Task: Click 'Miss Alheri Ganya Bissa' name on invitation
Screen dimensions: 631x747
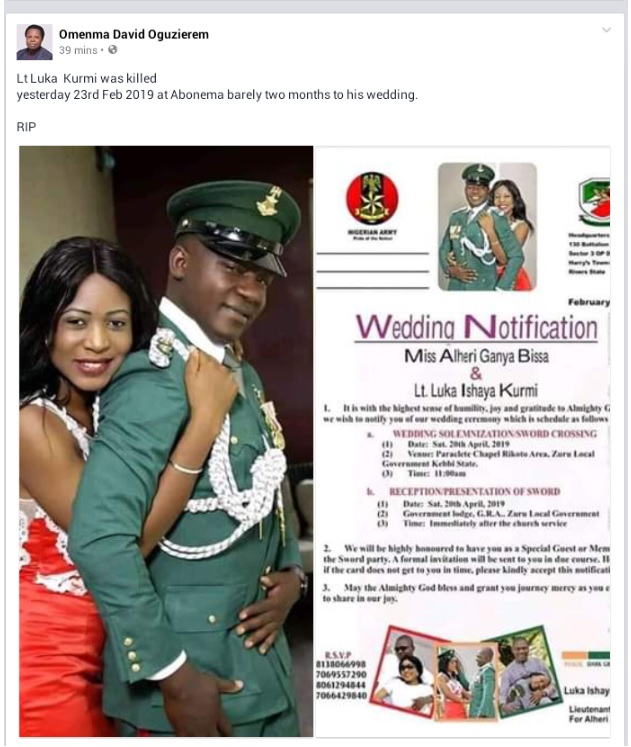Action: (476, 356)
